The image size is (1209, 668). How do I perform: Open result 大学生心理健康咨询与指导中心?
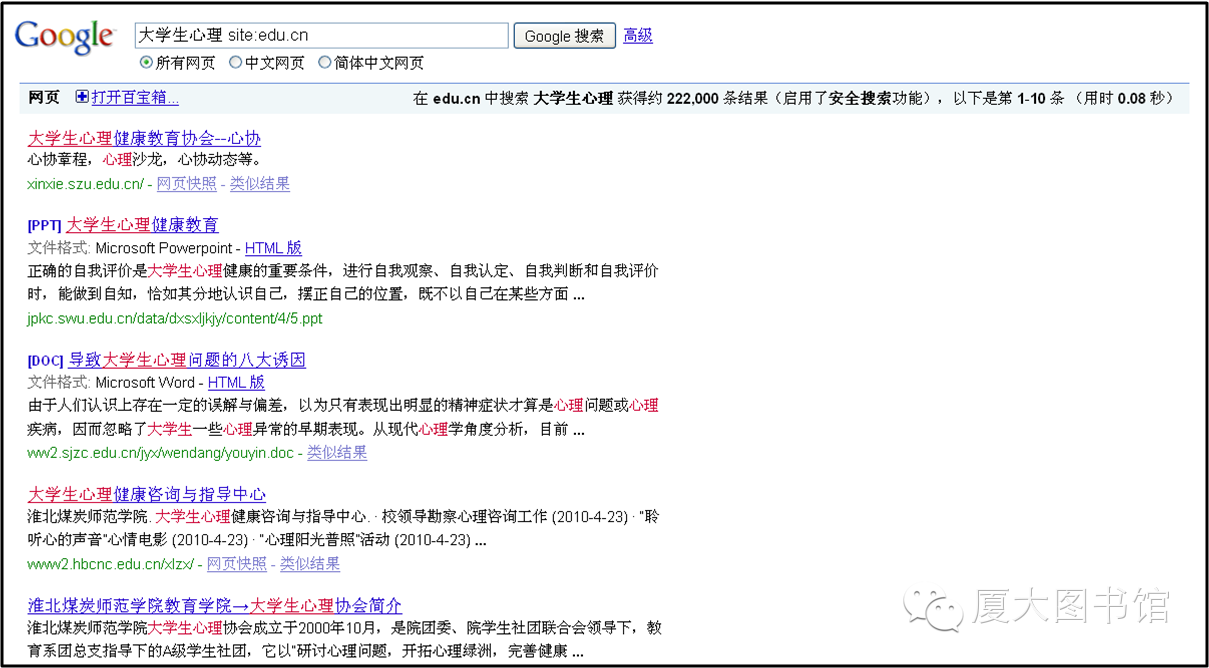coord(147,494)
